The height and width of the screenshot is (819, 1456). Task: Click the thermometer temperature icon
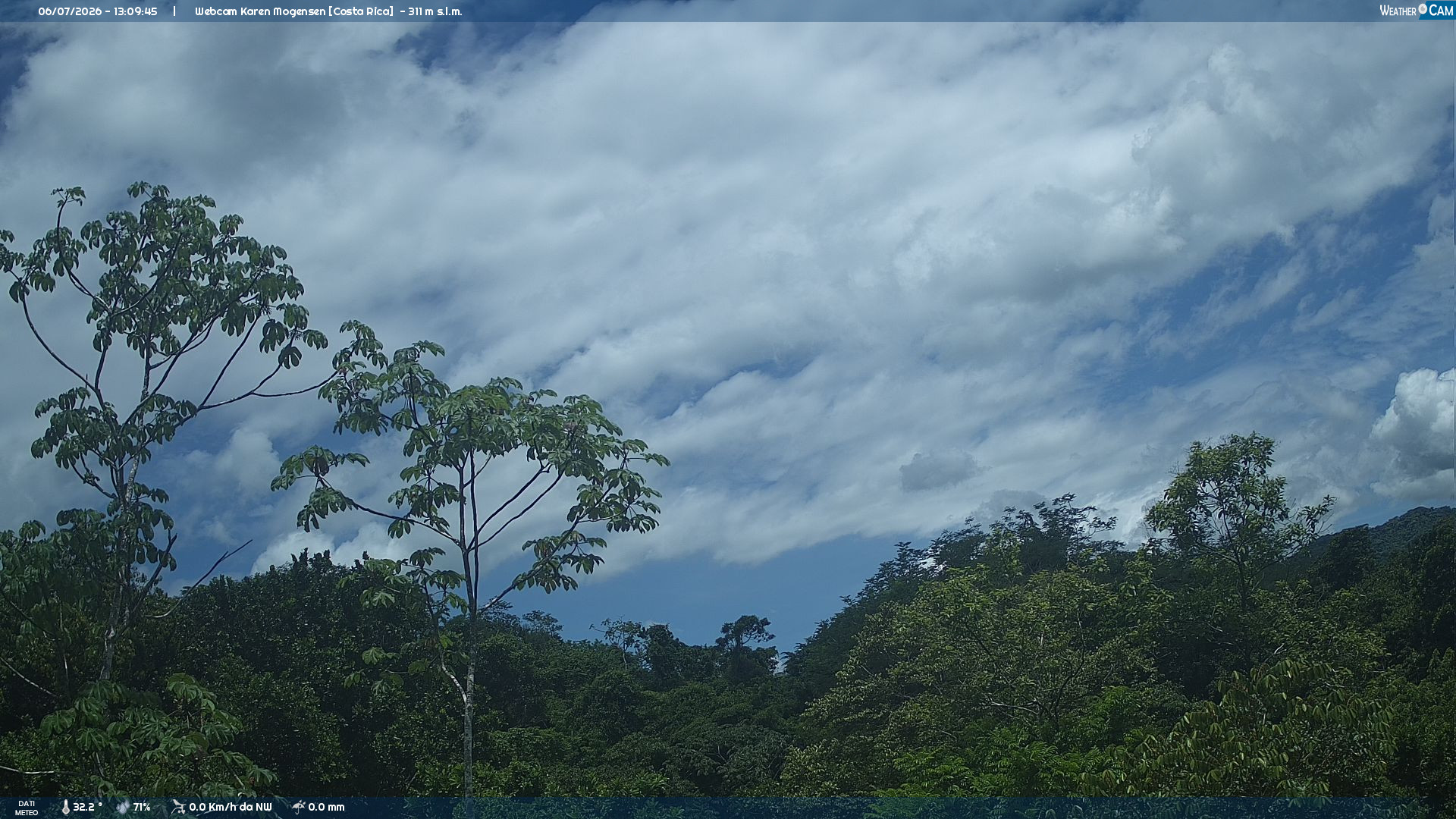pyautogui.click(x=65, y=808)
